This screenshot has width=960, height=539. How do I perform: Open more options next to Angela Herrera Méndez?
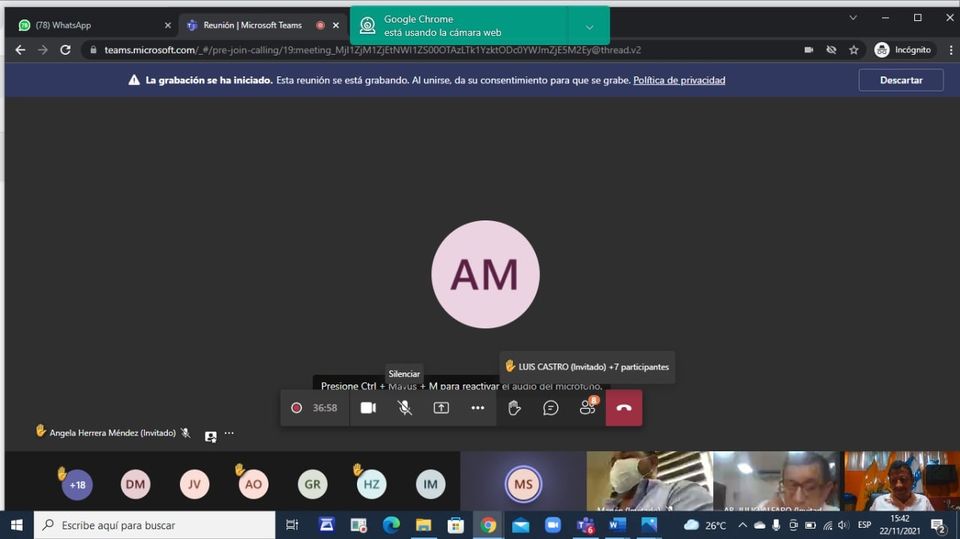[x=229, y=433]
